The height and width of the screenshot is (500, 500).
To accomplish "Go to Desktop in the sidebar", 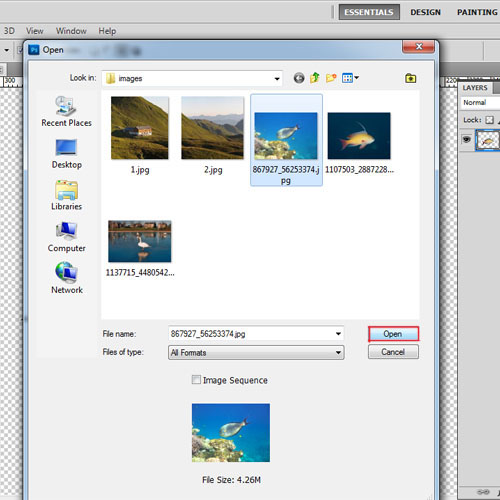I will click(x=67, y=154).
